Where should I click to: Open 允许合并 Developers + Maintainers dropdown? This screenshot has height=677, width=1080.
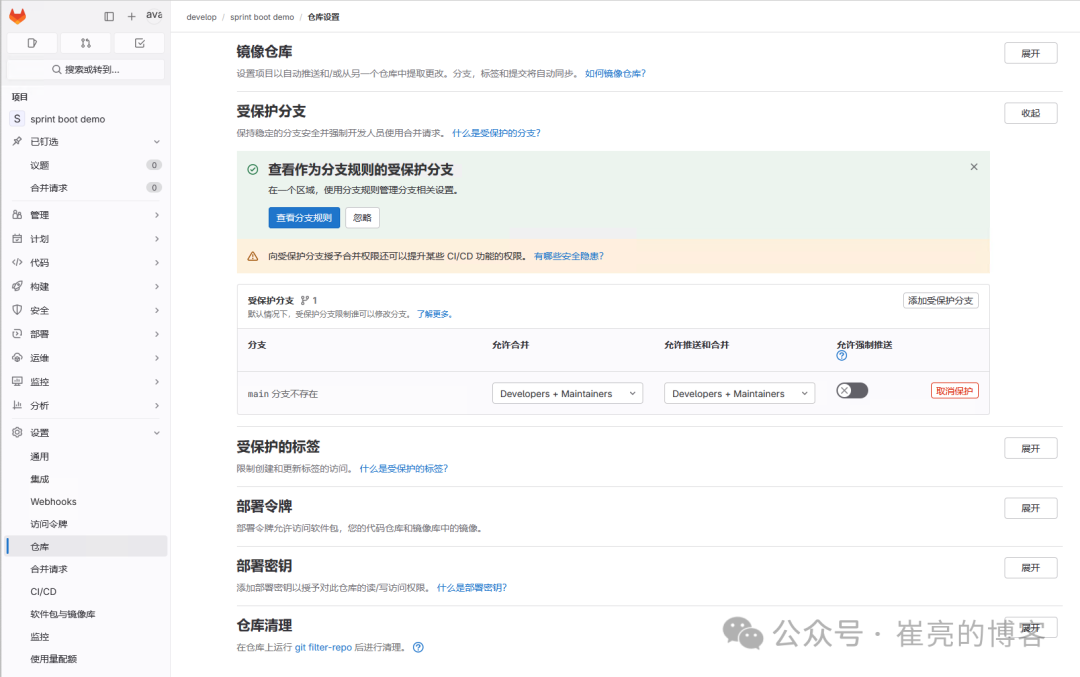(x=568, y=393)
